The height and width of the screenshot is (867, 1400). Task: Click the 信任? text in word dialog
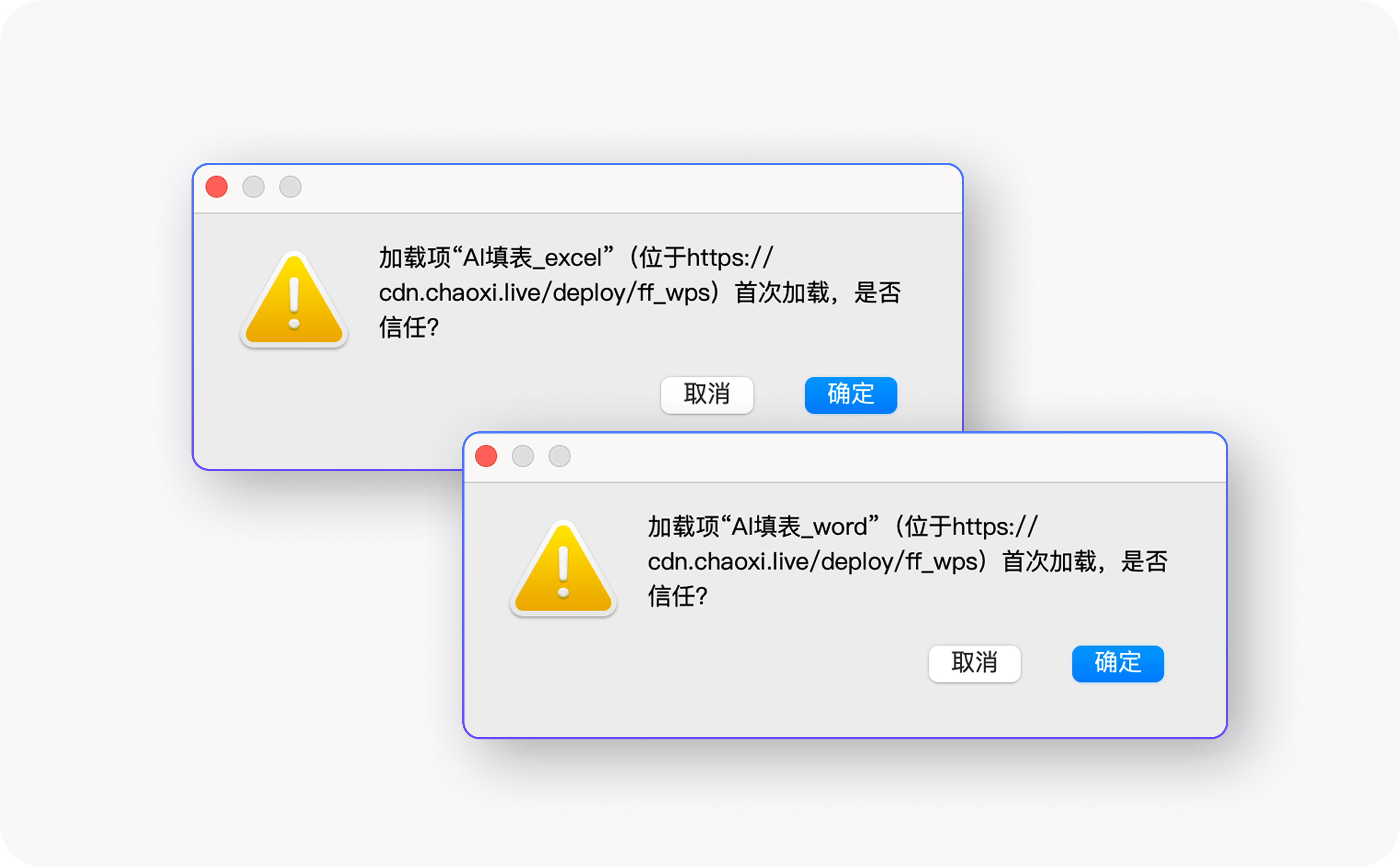[x=678, y=597]
